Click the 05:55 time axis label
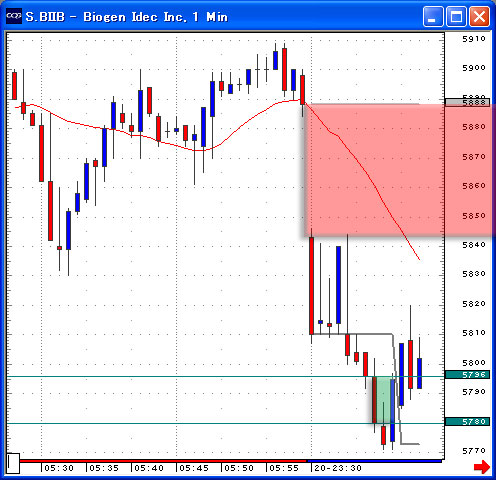The height and width of the screenshot is (480, 496). (x=284, y=468)
